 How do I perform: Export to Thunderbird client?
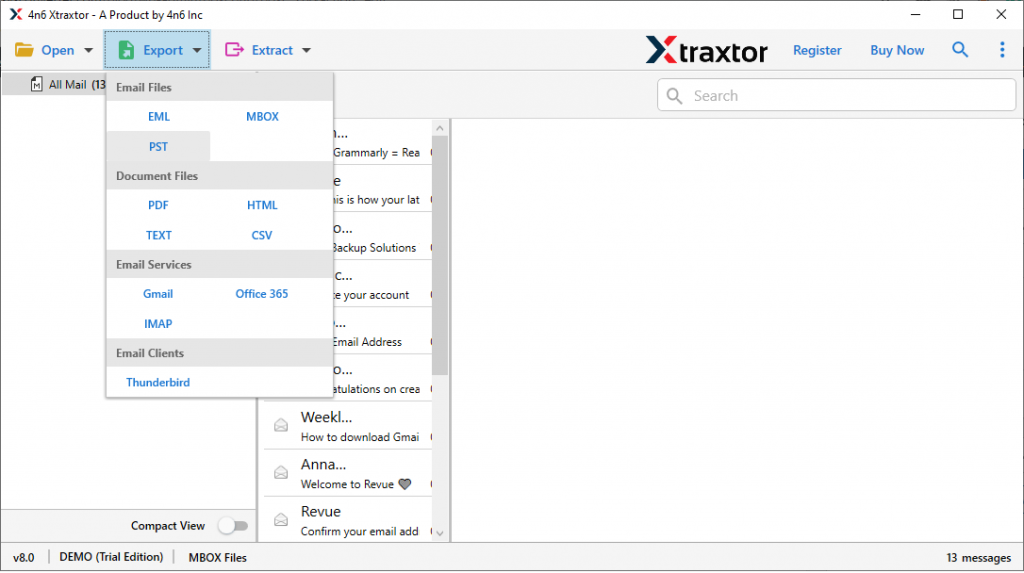(159, 383)
